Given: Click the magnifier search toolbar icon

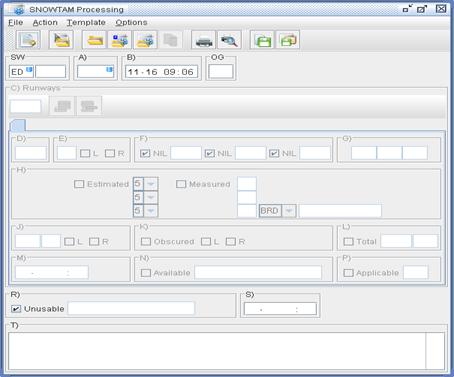Looking at the screenshot, I should 229,40.
